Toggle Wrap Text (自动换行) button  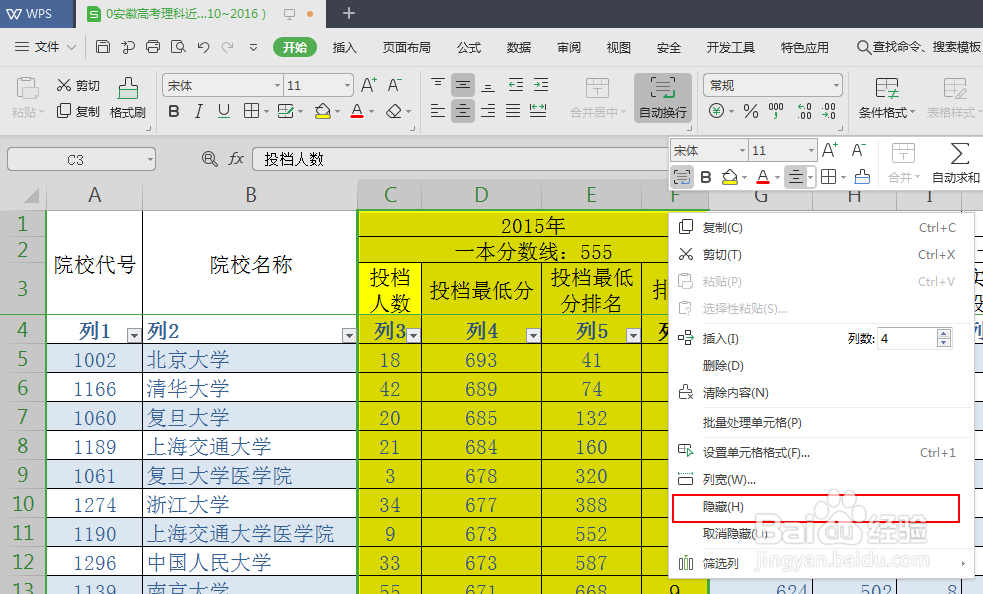(x=663, y=98)
